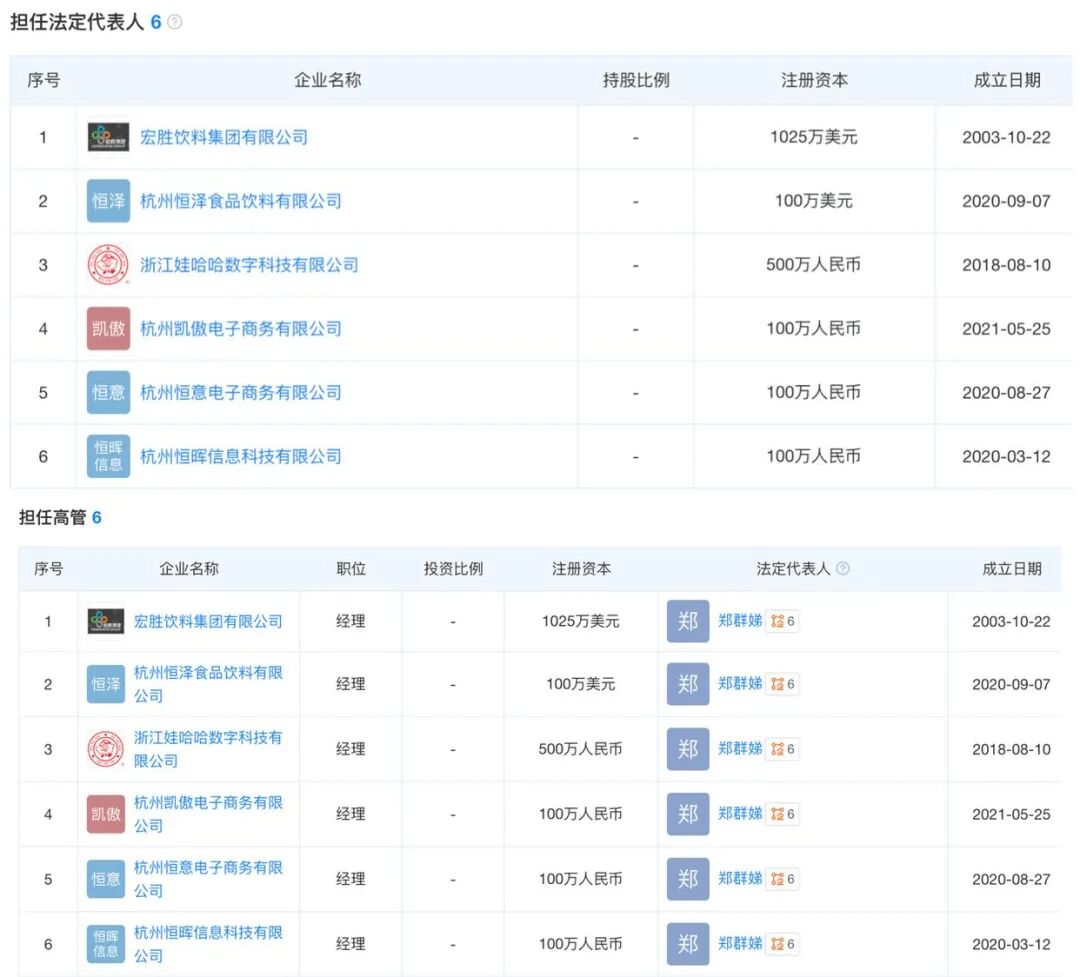Open 杭州凯傲电子商务有限公司 link in 担任高管 table
The width and height of the screenshot is (1080, 977).
(x=208, y=814)
